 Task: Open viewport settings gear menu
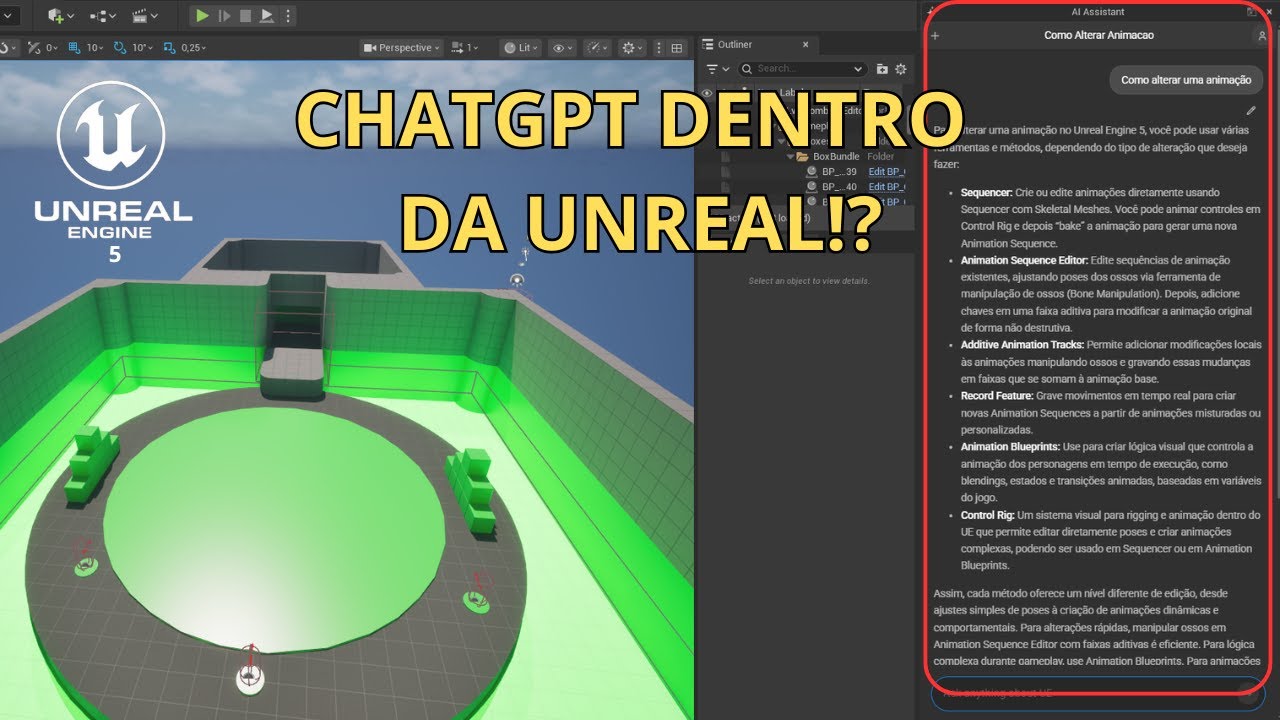632,47
